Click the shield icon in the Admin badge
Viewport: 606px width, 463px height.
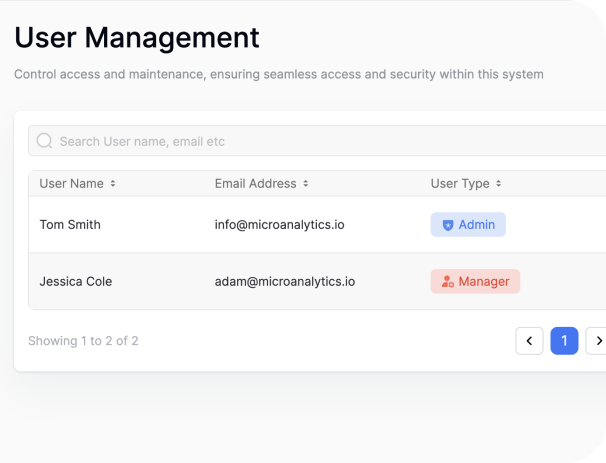point(448,225)
